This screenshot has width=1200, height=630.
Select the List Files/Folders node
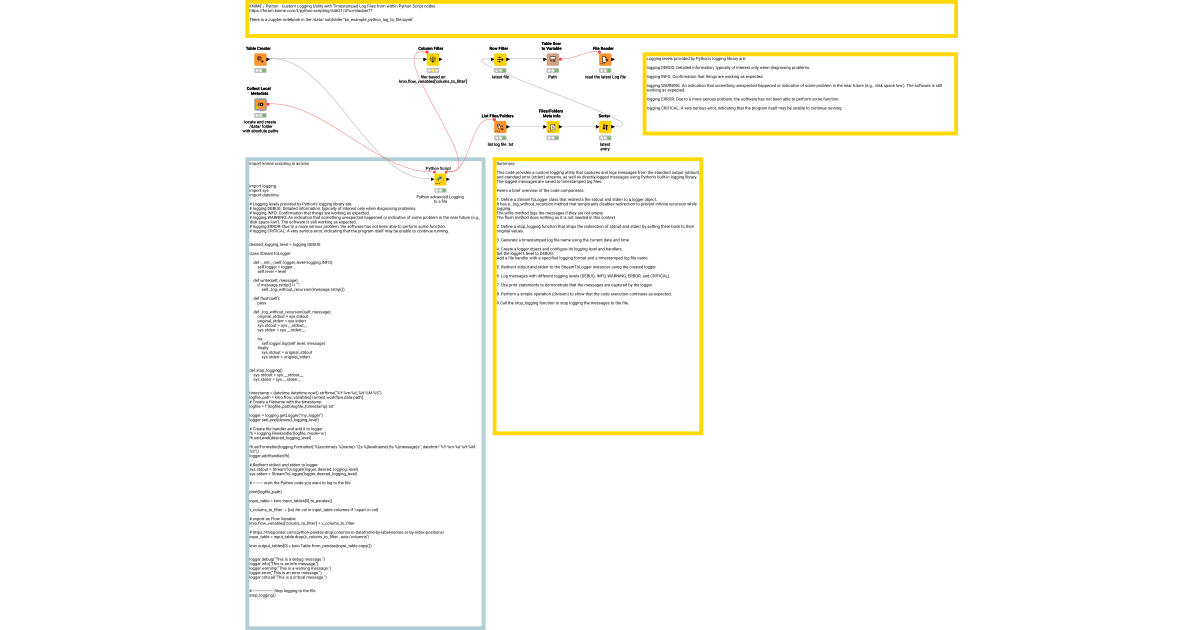click(499, 127)
